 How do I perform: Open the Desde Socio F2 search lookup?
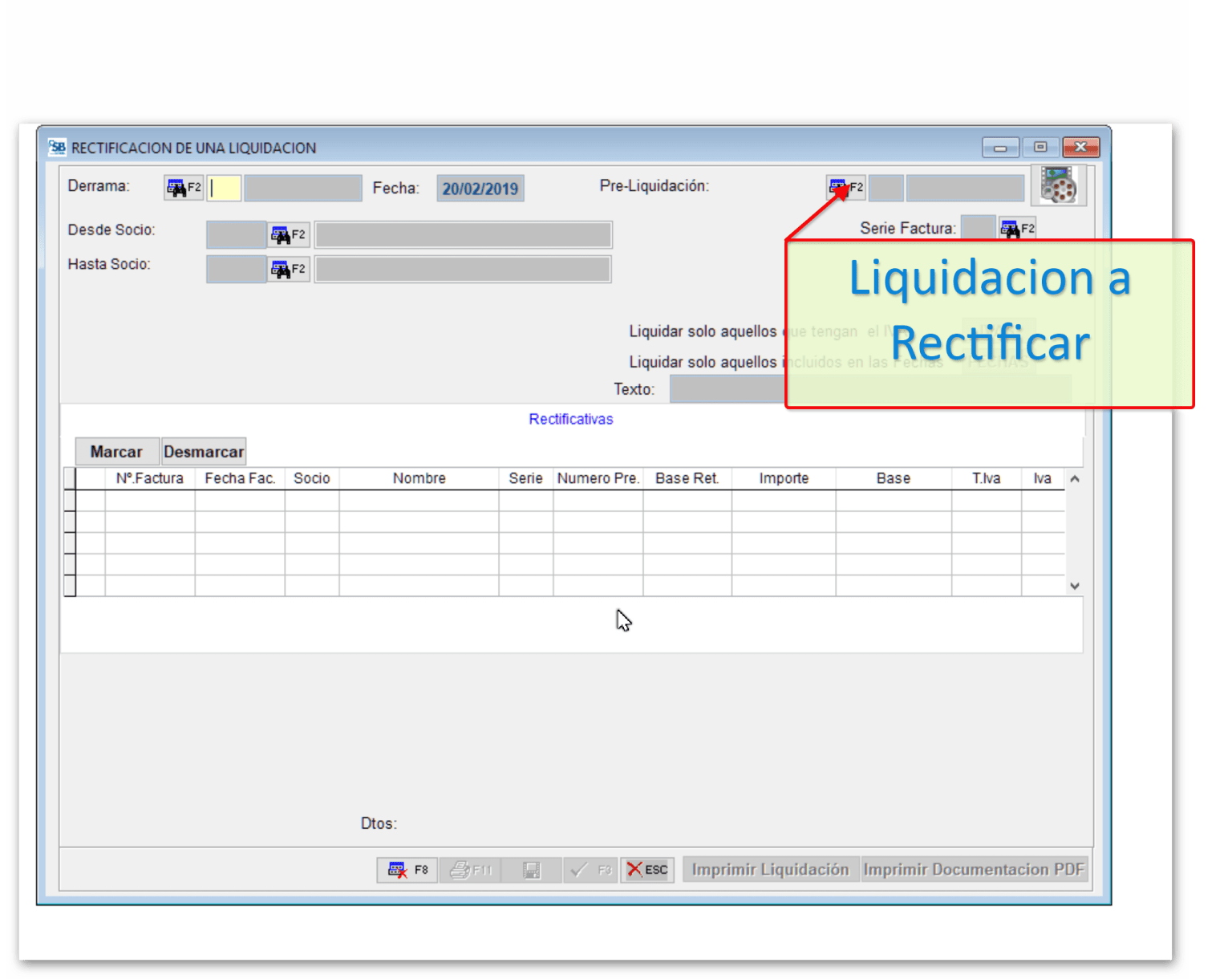287,234
